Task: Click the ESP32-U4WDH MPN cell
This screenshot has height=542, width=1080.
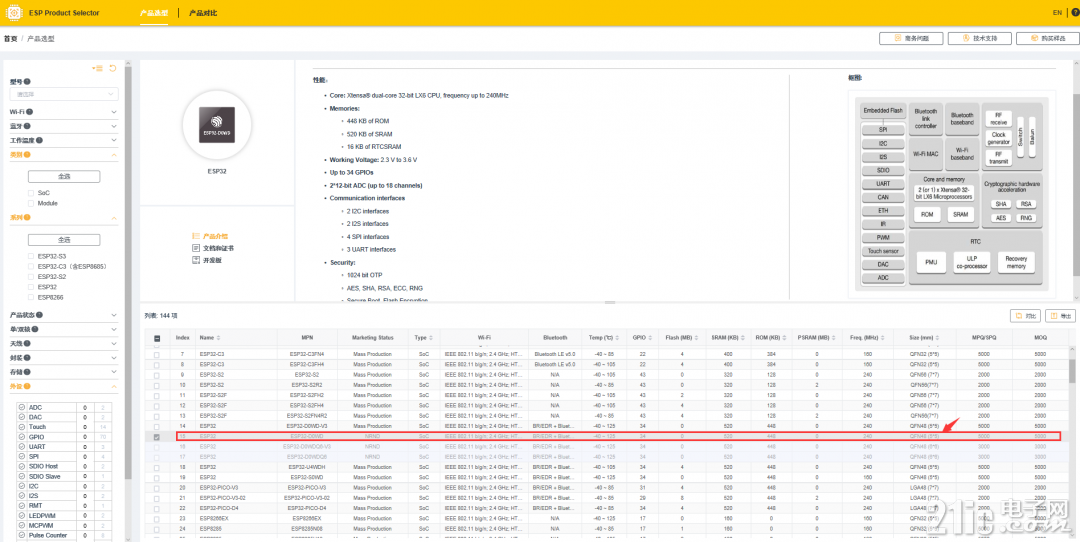Action: click(307, 467)
